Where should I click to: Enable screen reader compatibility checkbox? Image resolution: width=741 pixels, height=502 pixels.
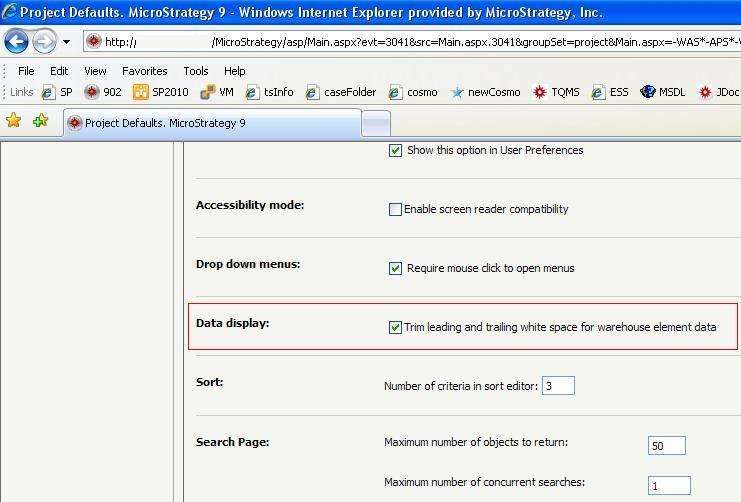pos(395,210)
